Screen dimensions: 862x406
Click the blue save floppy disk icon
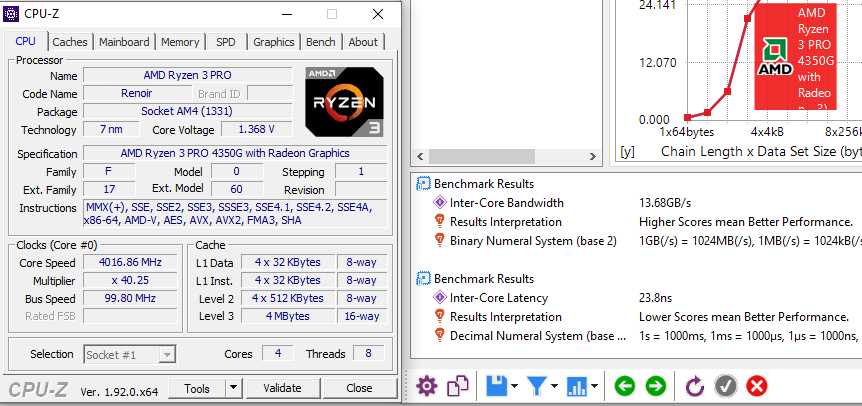pyautogui.click(x=495, y=385)
